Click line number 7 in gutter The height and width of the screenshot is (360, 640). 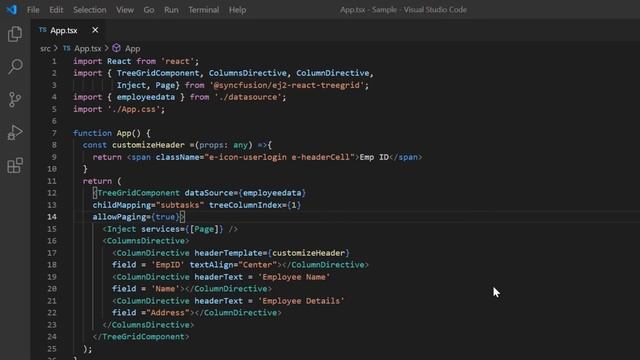click(x=54, y=133)
